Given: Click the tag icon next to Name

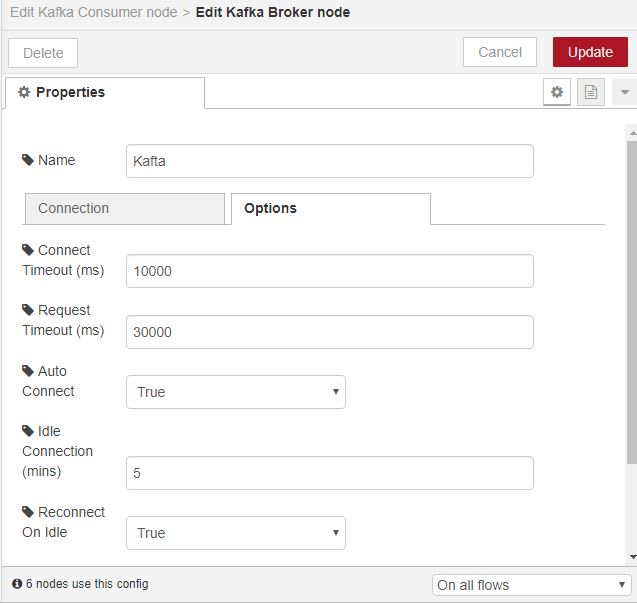Looking at the screenshot, I should [x=28, y=160].
